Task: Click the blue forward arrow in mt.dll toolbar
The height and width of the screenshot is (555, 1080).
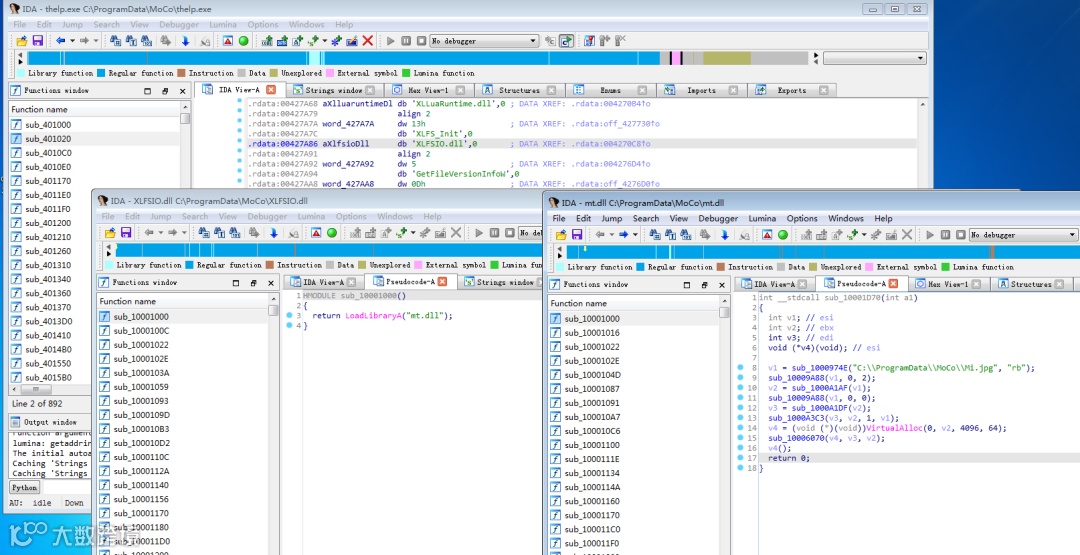Action: tap(624, 235)
